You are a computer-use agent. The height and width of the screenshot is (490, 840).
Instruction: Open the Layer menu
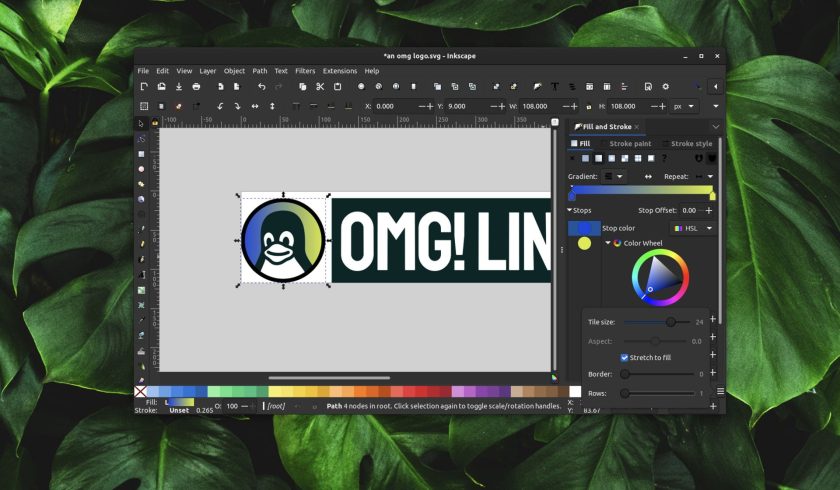tap(207, 71)
